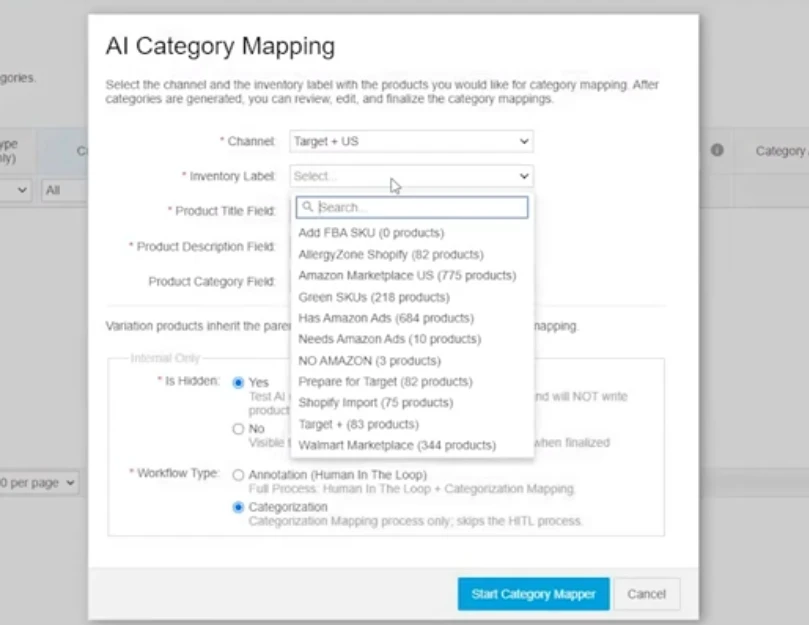Select Amazon Marketplace US (775 products)

coord(407,275)
